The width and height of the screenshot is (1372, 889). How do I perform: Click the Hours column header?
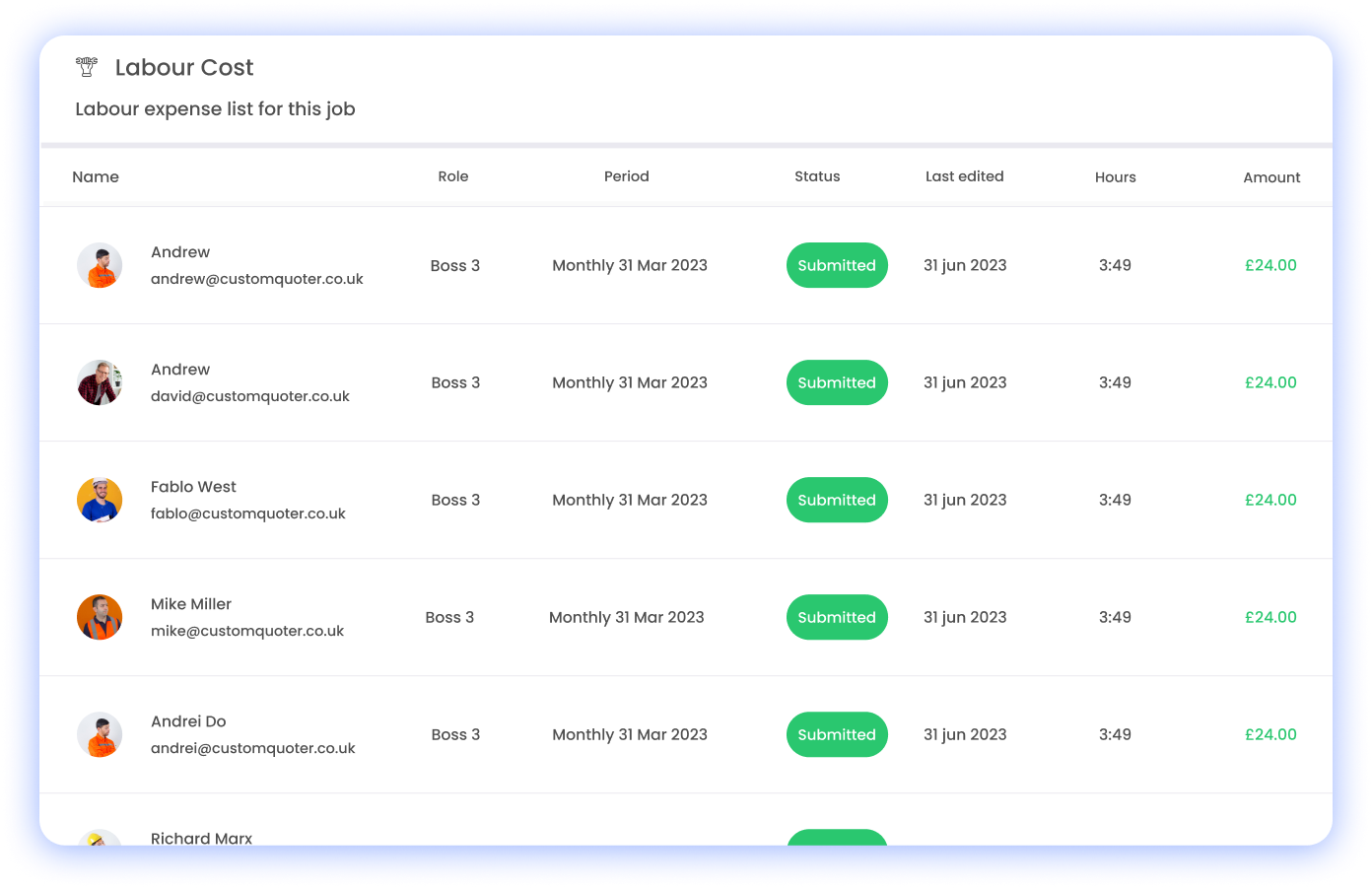(1115, 177)
